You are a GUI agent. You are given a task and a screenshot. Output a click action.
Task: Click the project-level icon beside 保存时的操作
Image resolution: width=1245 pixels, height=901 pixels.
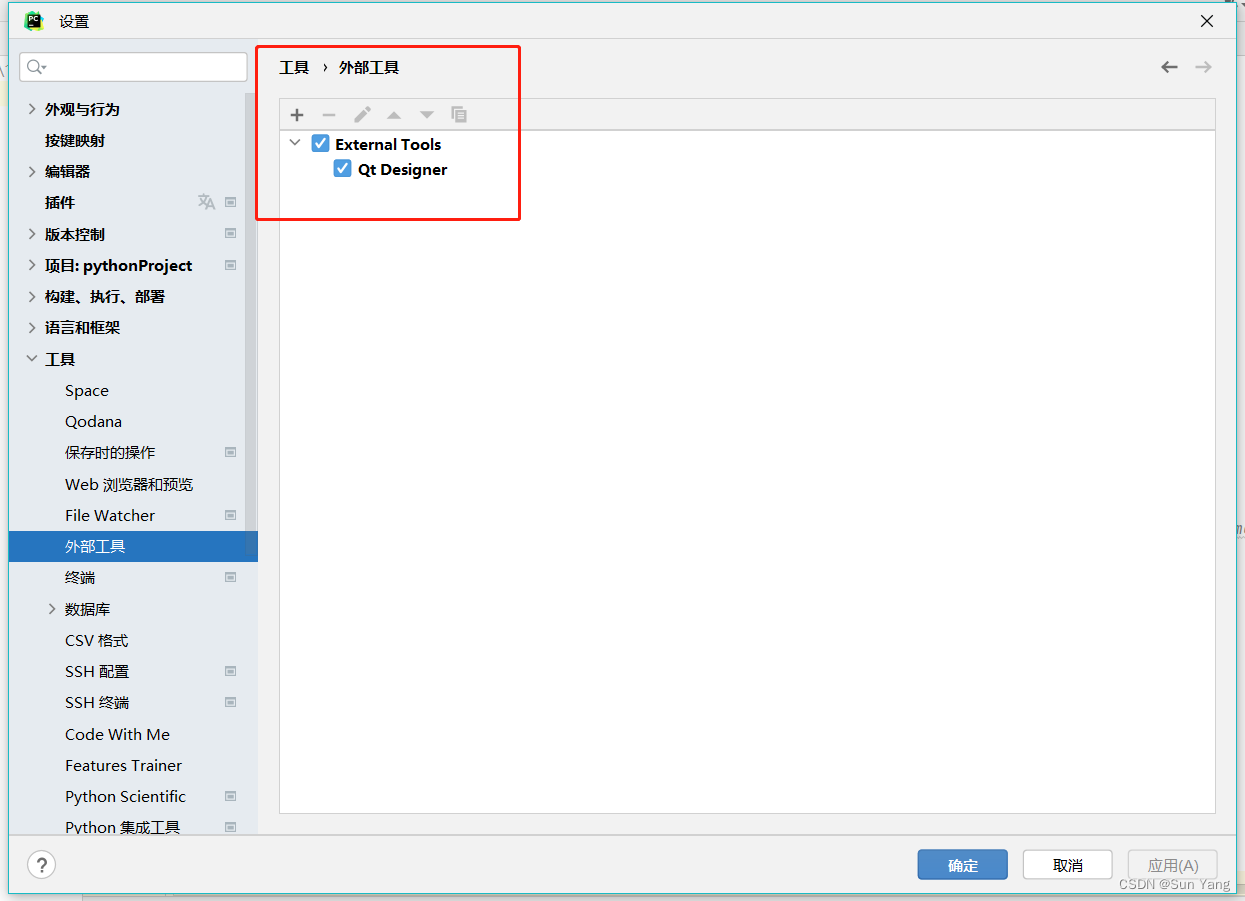coord(231,452)
